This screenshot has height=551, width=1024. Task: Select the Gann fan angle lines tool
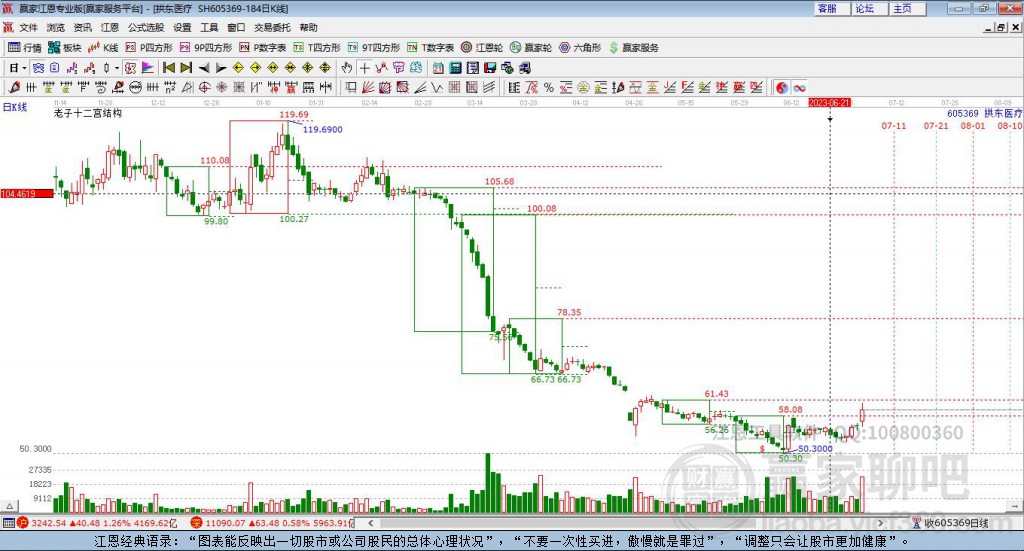click(x=368, y=87)
